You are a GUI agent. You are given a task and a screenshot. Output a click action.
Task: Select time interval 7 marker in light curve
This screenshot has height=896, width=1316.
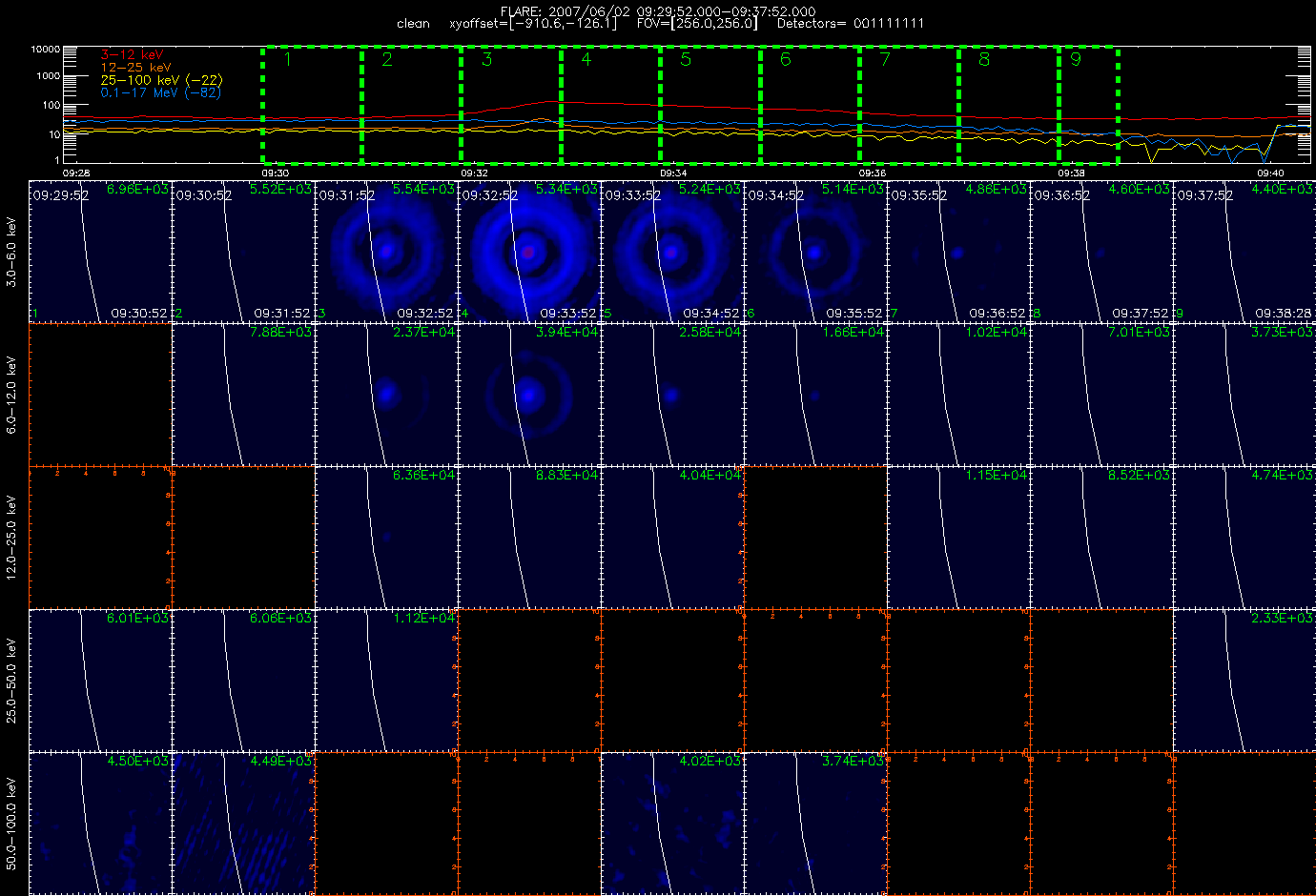point(885,59)
